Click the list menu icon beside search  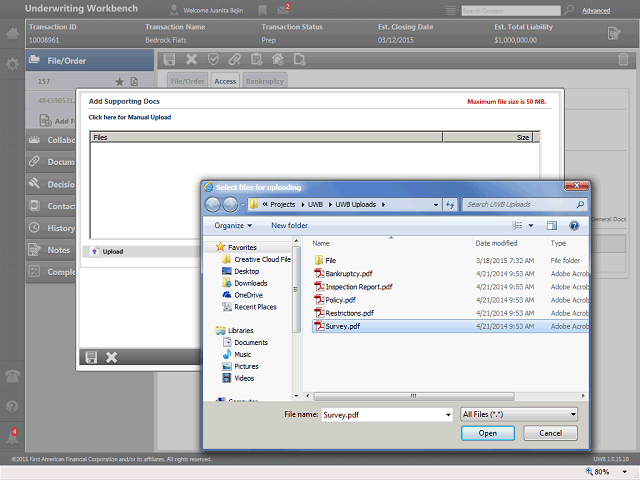[x=451, y=10]
